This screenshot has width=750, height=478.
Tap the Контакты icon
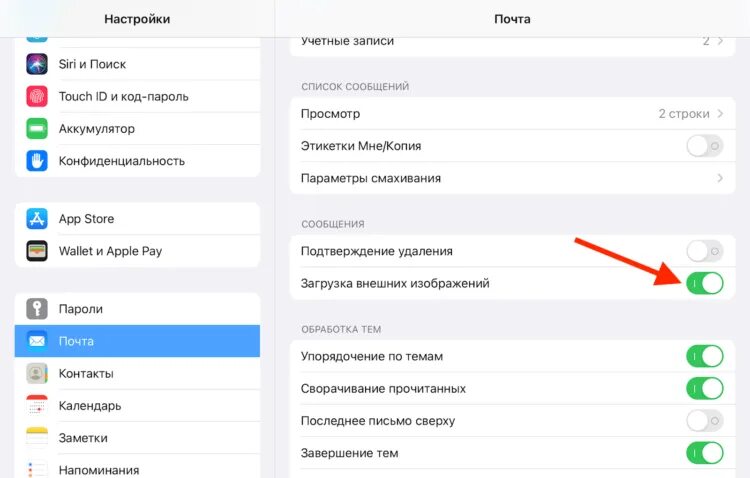(38, 374)
